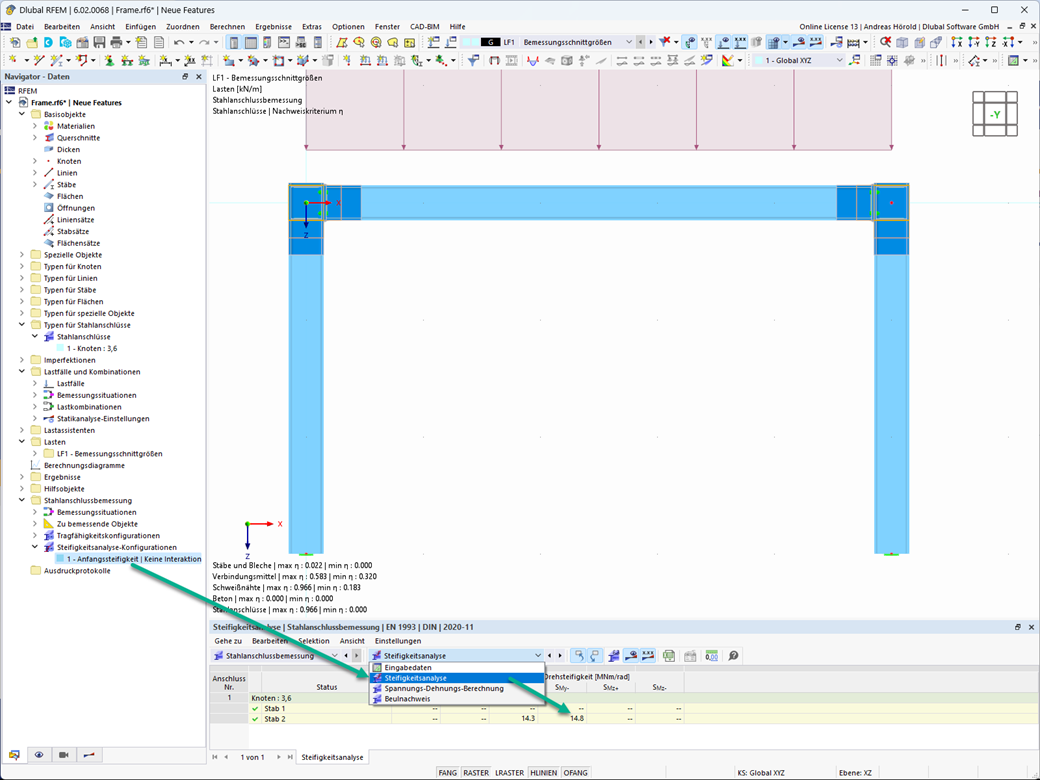Click the video camera icon in navigator bottom
1040x780 pixels.
click(x=64, y=755)
